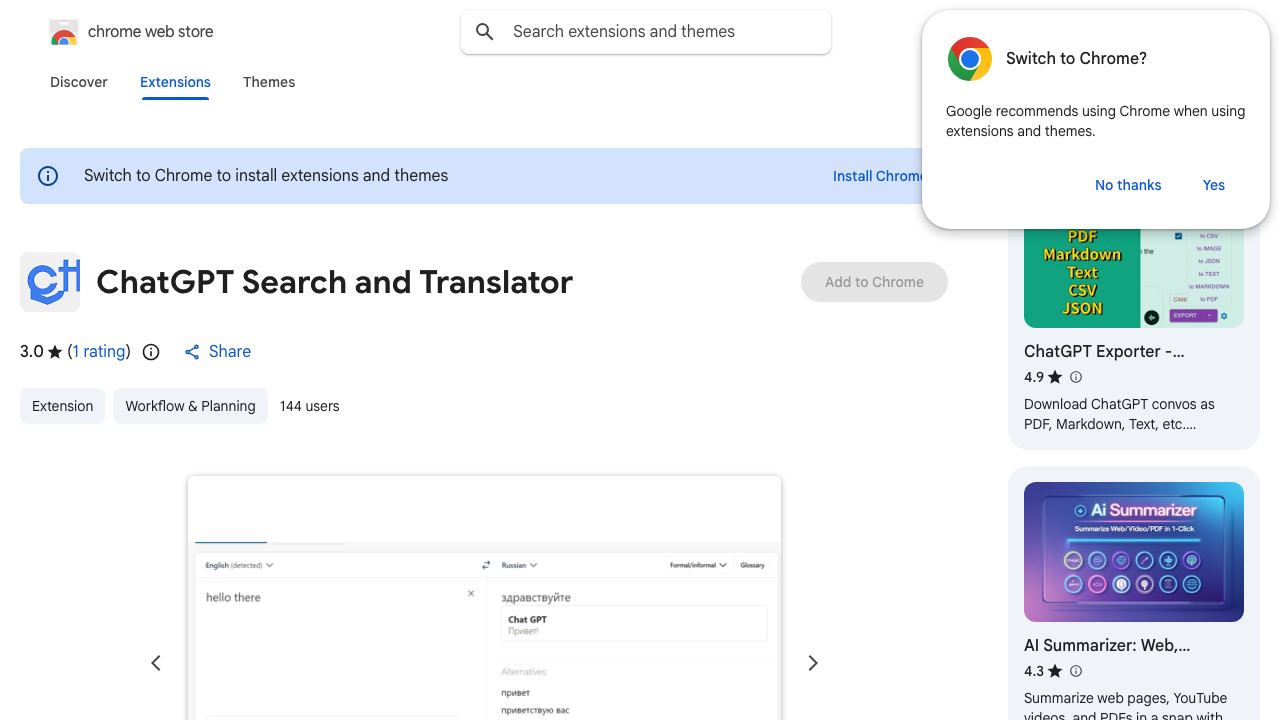Click the Workflow & Planning chip
The height and width of the screenshot is (720, 1280).
click(190, 406)
